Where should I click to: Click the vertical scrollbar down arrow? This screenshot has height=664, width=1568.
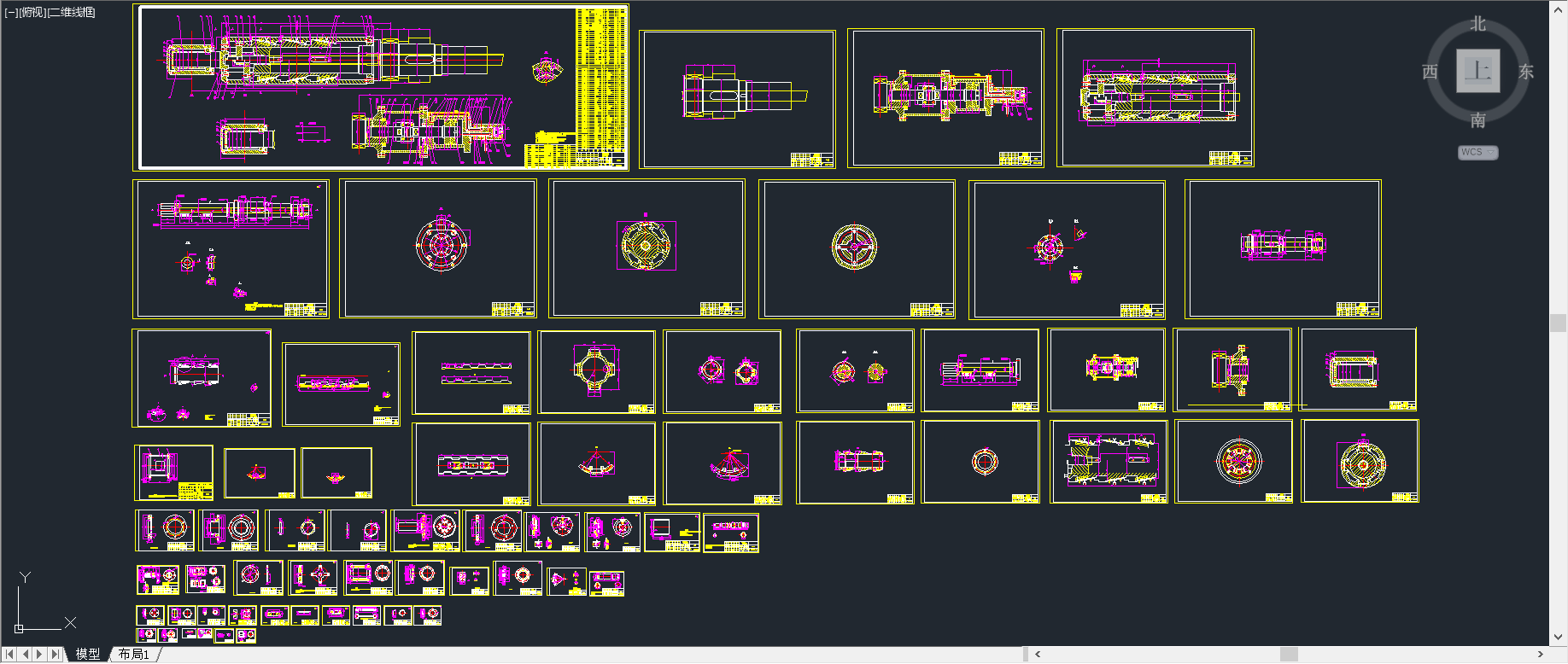click(1559, 637)
